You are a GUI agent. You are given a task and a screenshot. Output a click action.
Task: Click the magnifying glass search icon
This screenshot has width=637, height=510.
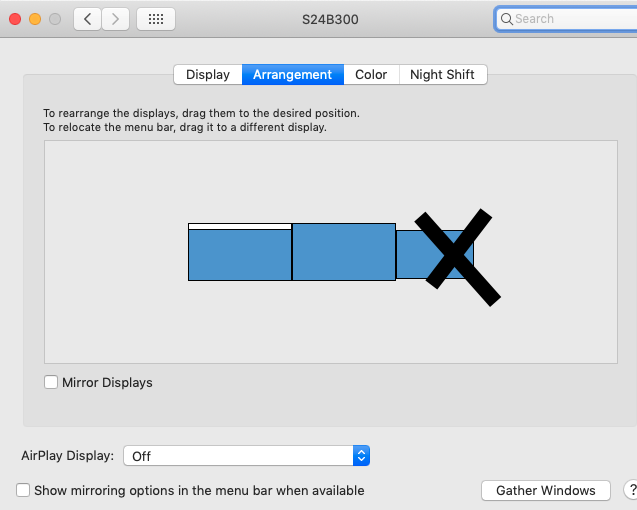click(x=507, y=19)
